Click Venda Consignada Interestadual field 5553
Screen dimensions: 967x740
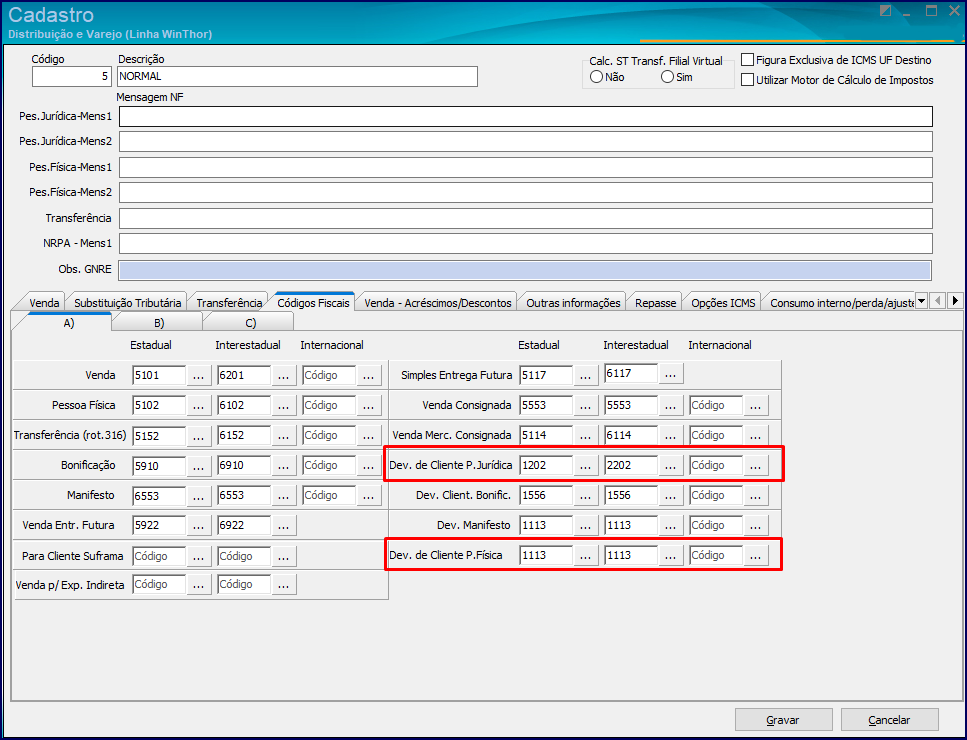coord(631,406)
